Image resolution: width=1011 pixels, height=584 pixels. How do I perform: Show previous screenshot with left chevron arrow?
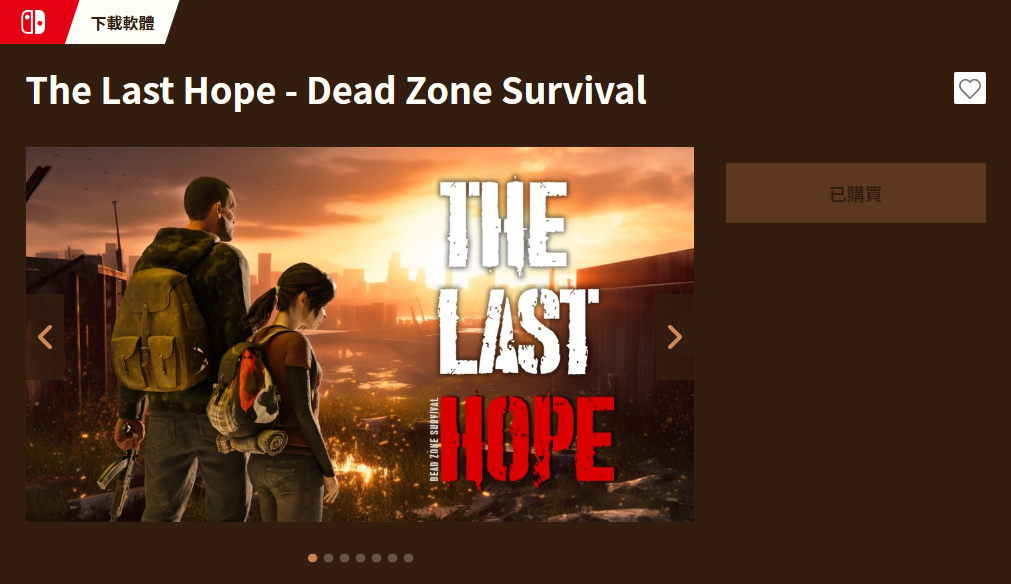pos(45,336)
